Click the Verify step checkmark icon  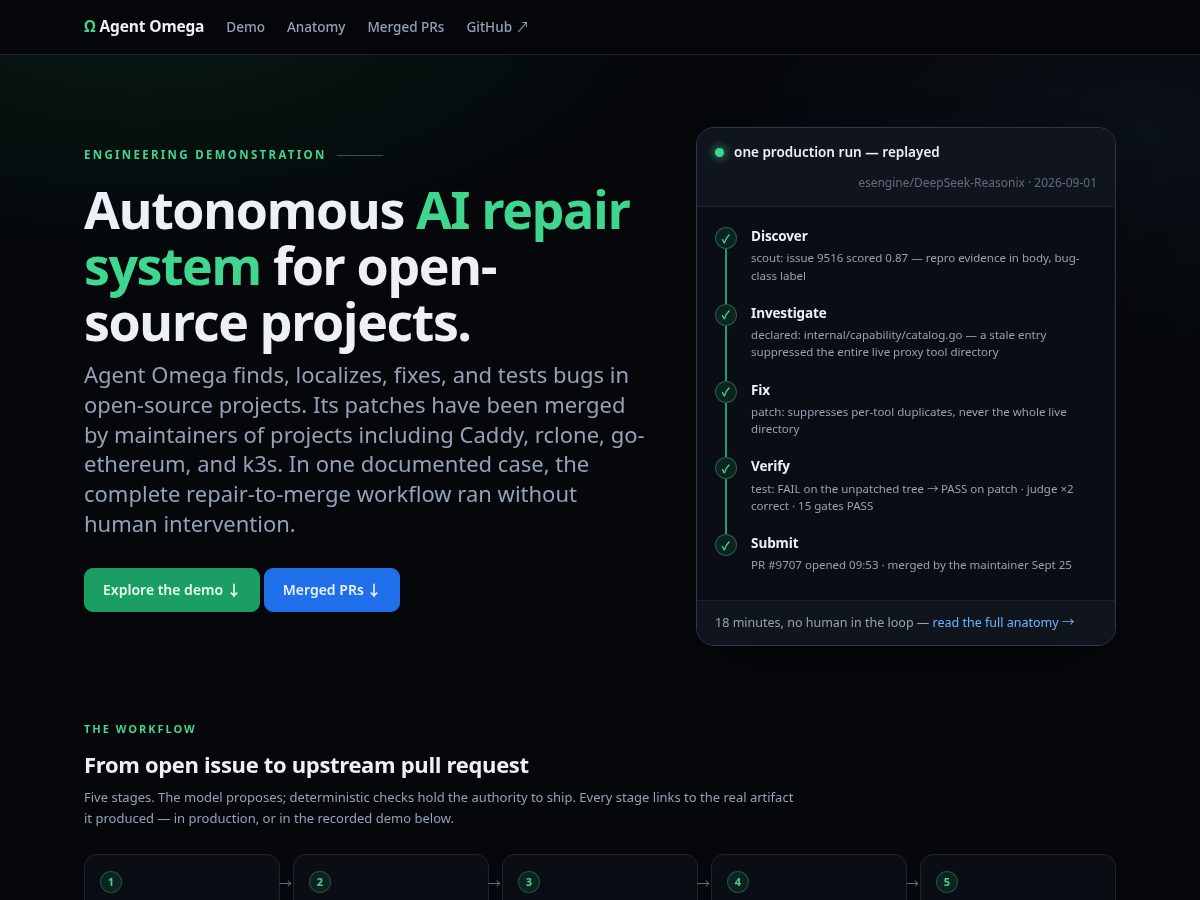(x=726, y=468)
